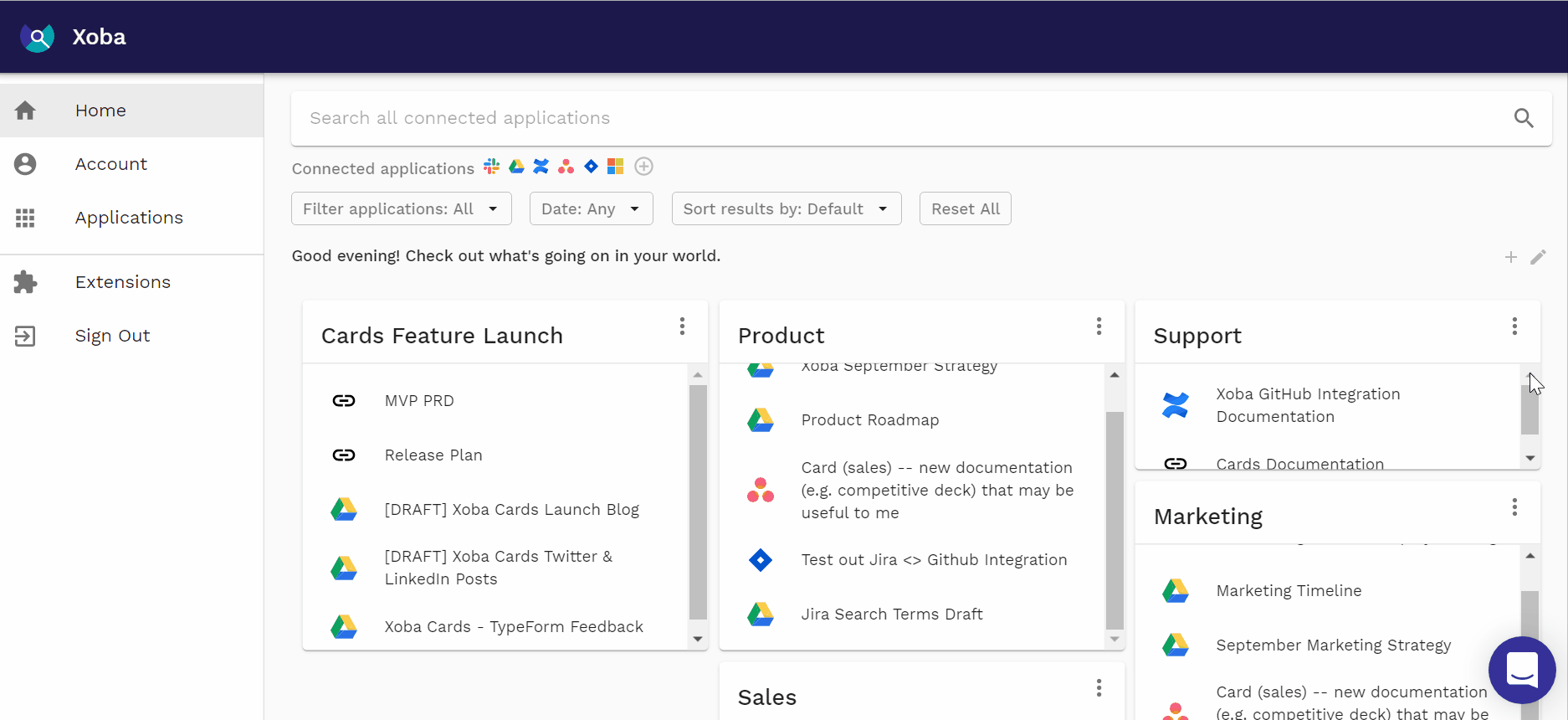The width and height of the screenshot is (1568, 720).
Task: Click the search magnifier icon
Action: point(1524,119)
